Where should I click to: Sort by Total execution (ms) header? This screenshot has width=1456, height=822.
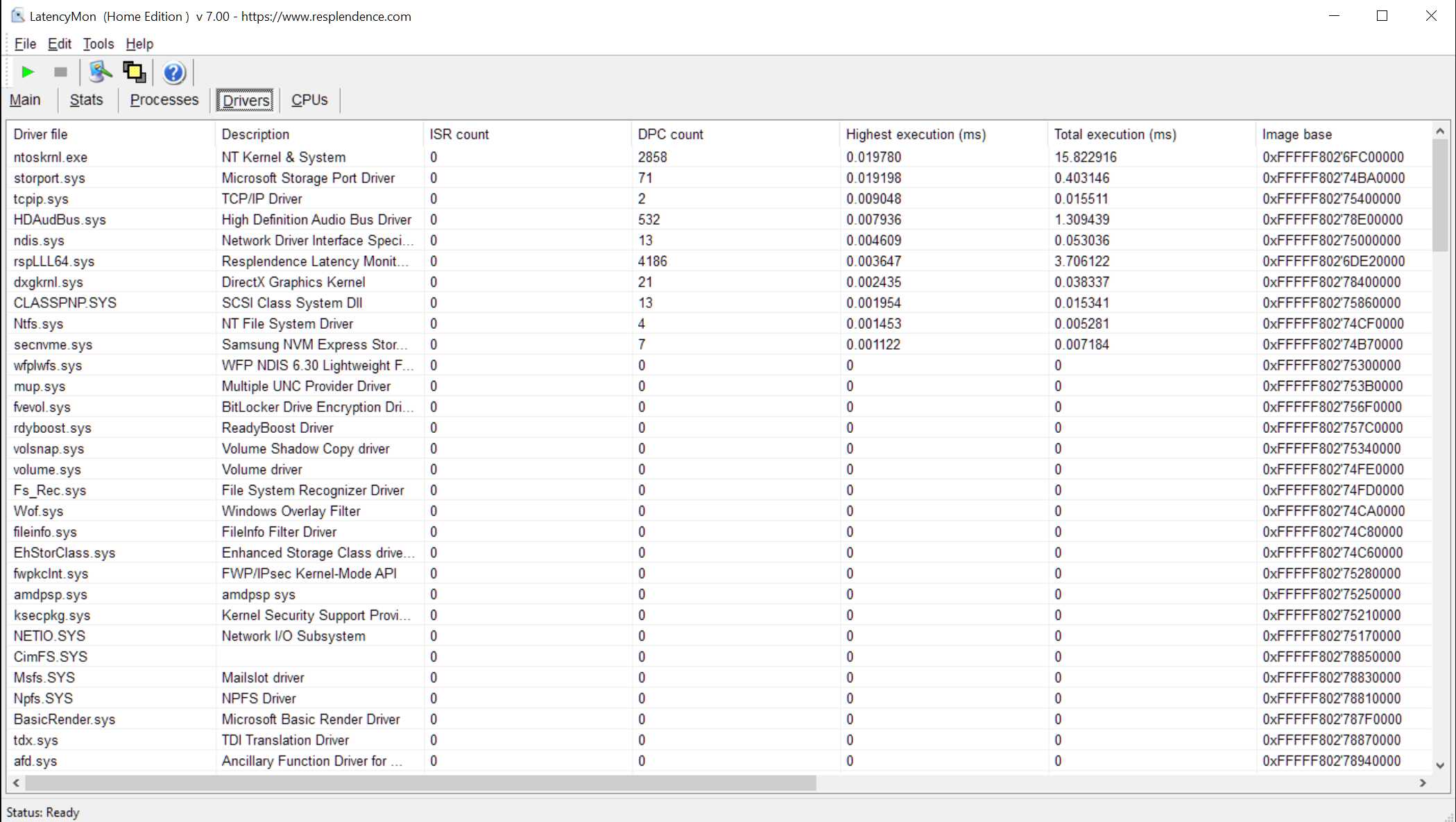(1151, 135)
